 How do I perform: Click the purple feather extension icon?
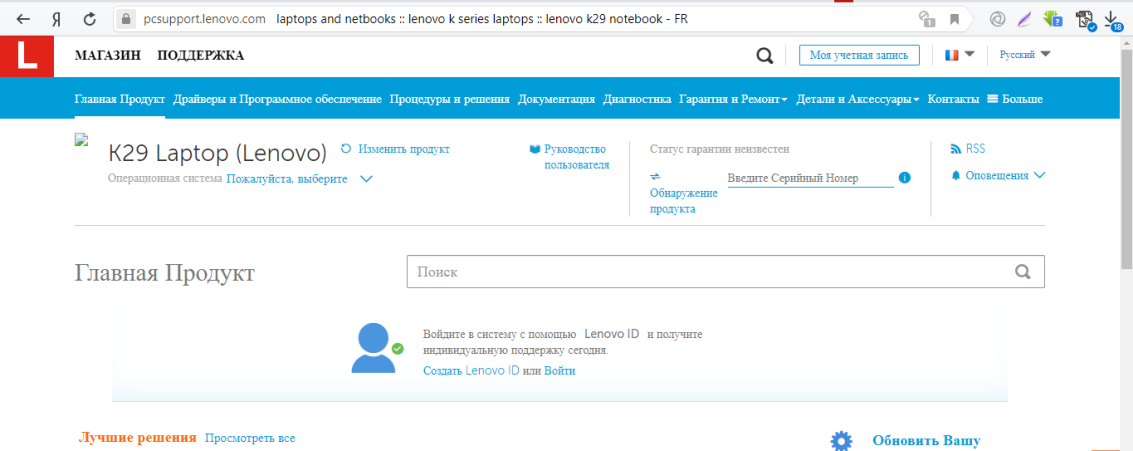[x=1023, y=20]
